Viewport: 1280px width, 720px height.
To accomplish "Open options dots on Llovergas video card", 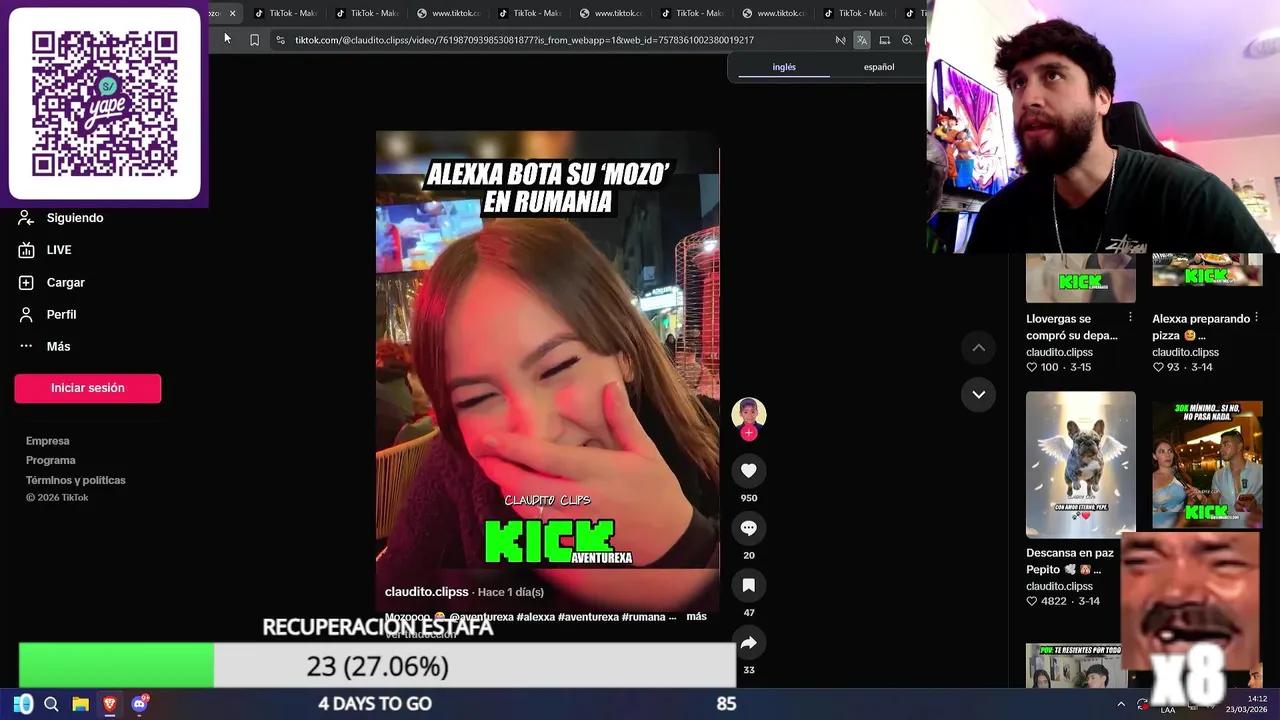I will pyautogui.click(x=1130, y=317).
